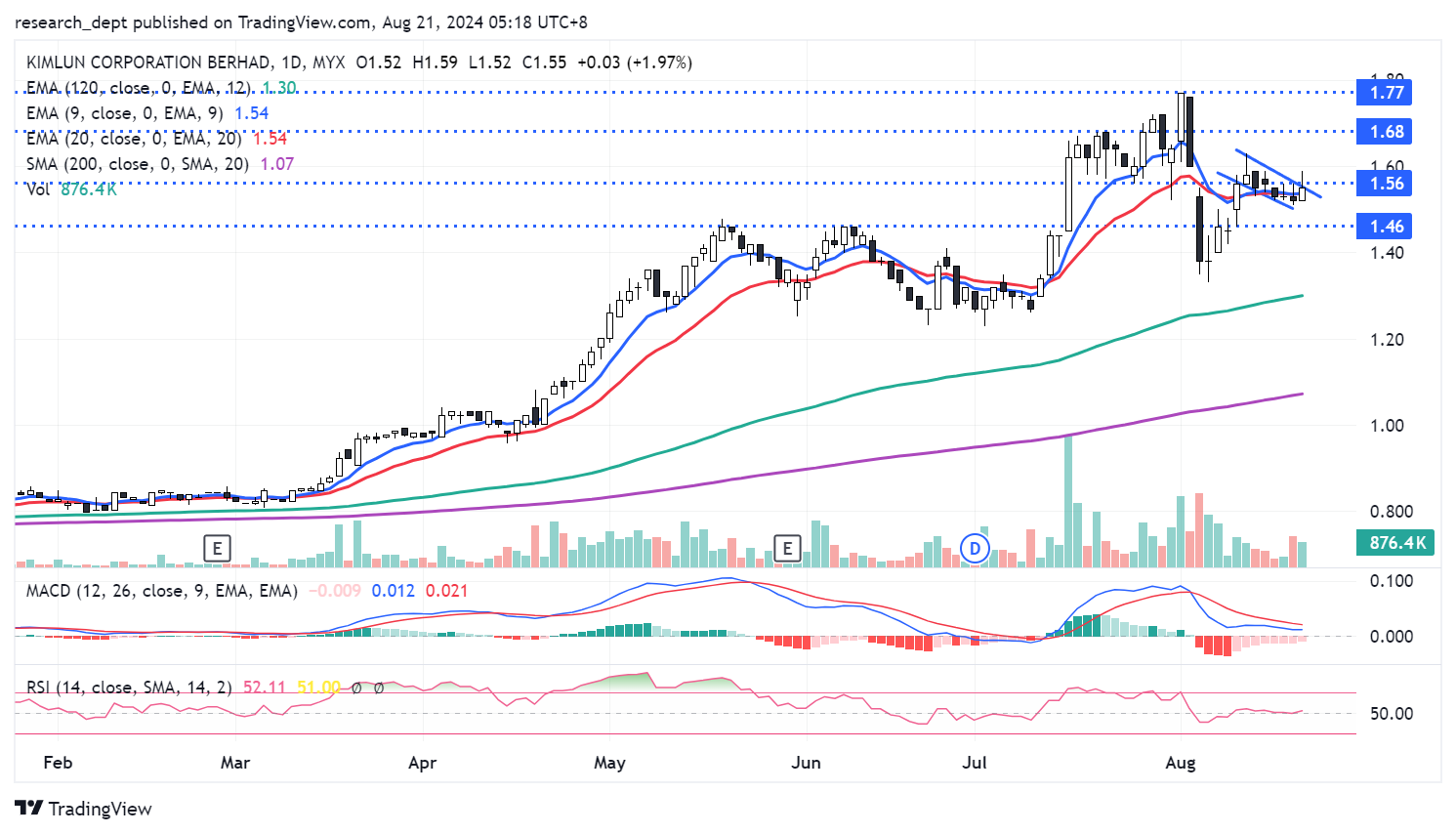Click the 876.4K volume axis label
The image size is (1456, 834).
(1396, 542)
